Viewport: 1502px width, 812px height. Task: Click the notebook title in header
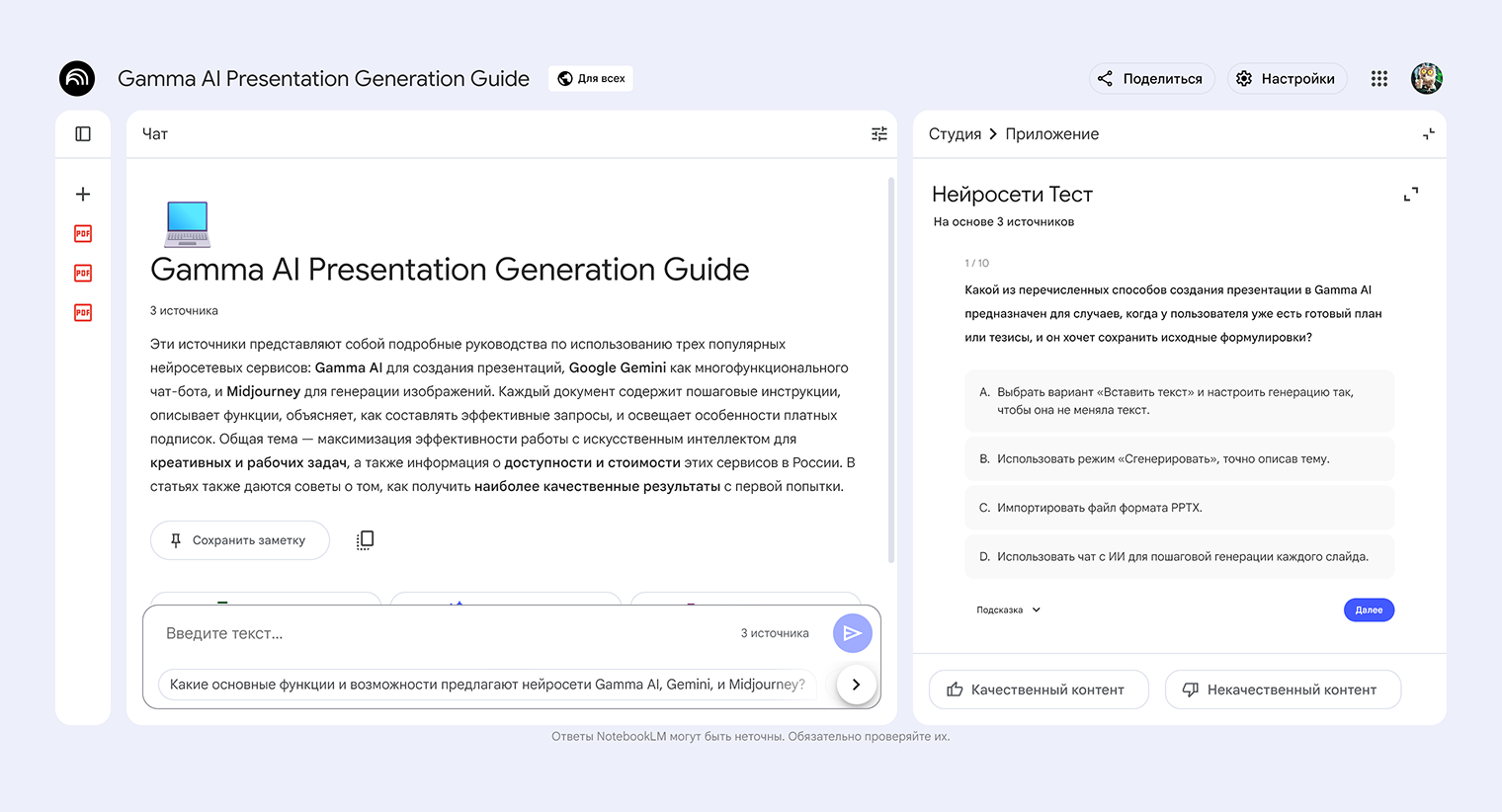(323, 79)
